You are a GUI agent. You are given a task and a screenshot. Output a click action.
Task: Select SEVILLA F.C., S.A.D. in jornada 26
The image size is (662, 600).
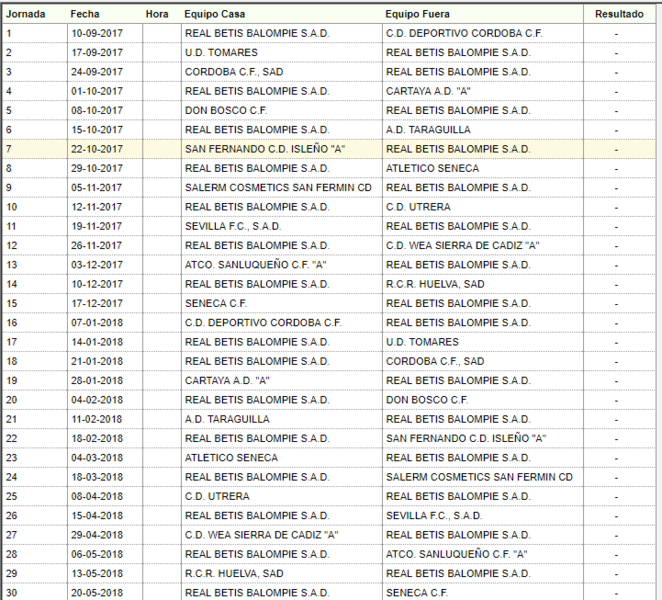434,516
